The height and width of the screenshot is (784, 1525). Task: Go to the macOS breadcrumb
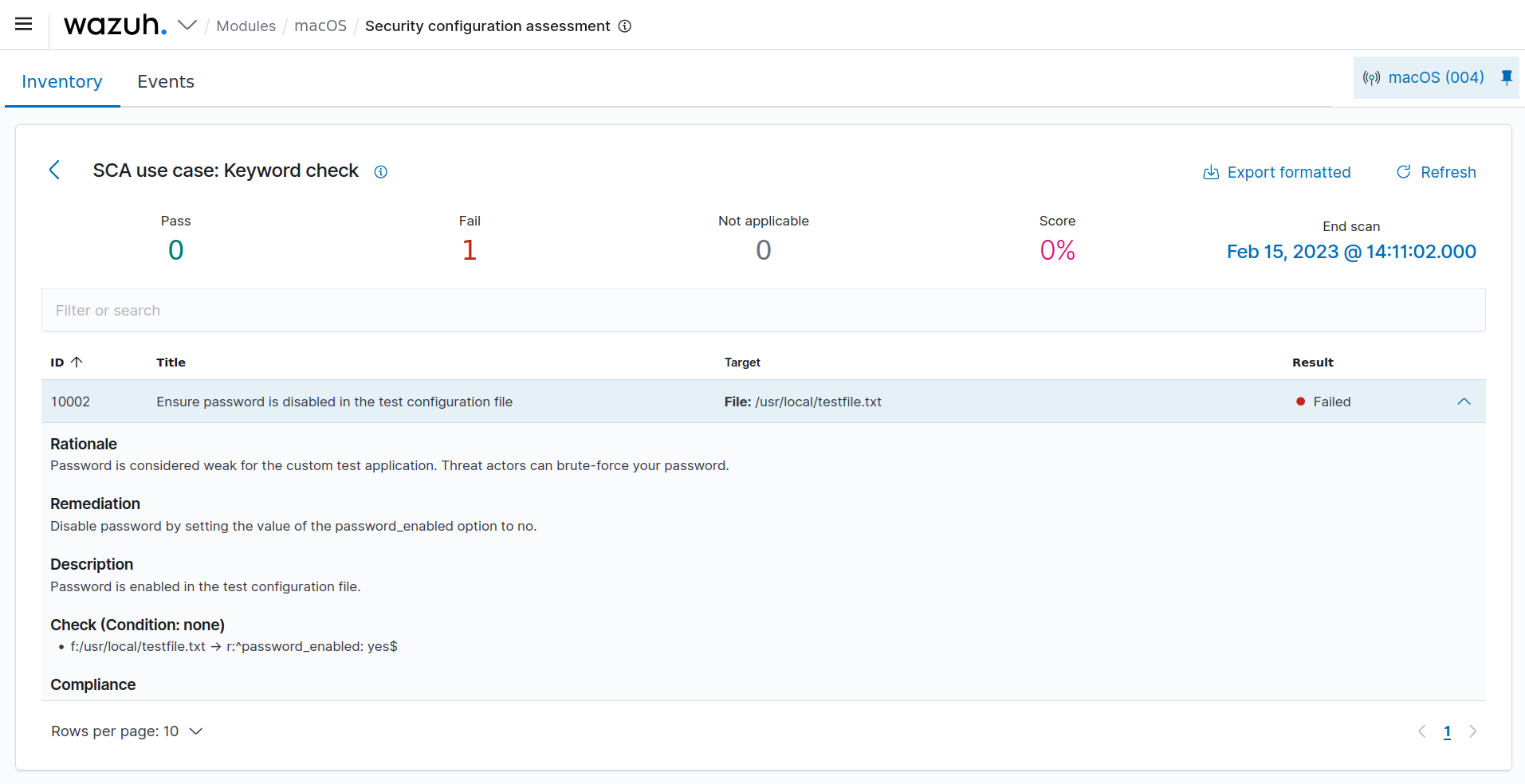point(320,26)
